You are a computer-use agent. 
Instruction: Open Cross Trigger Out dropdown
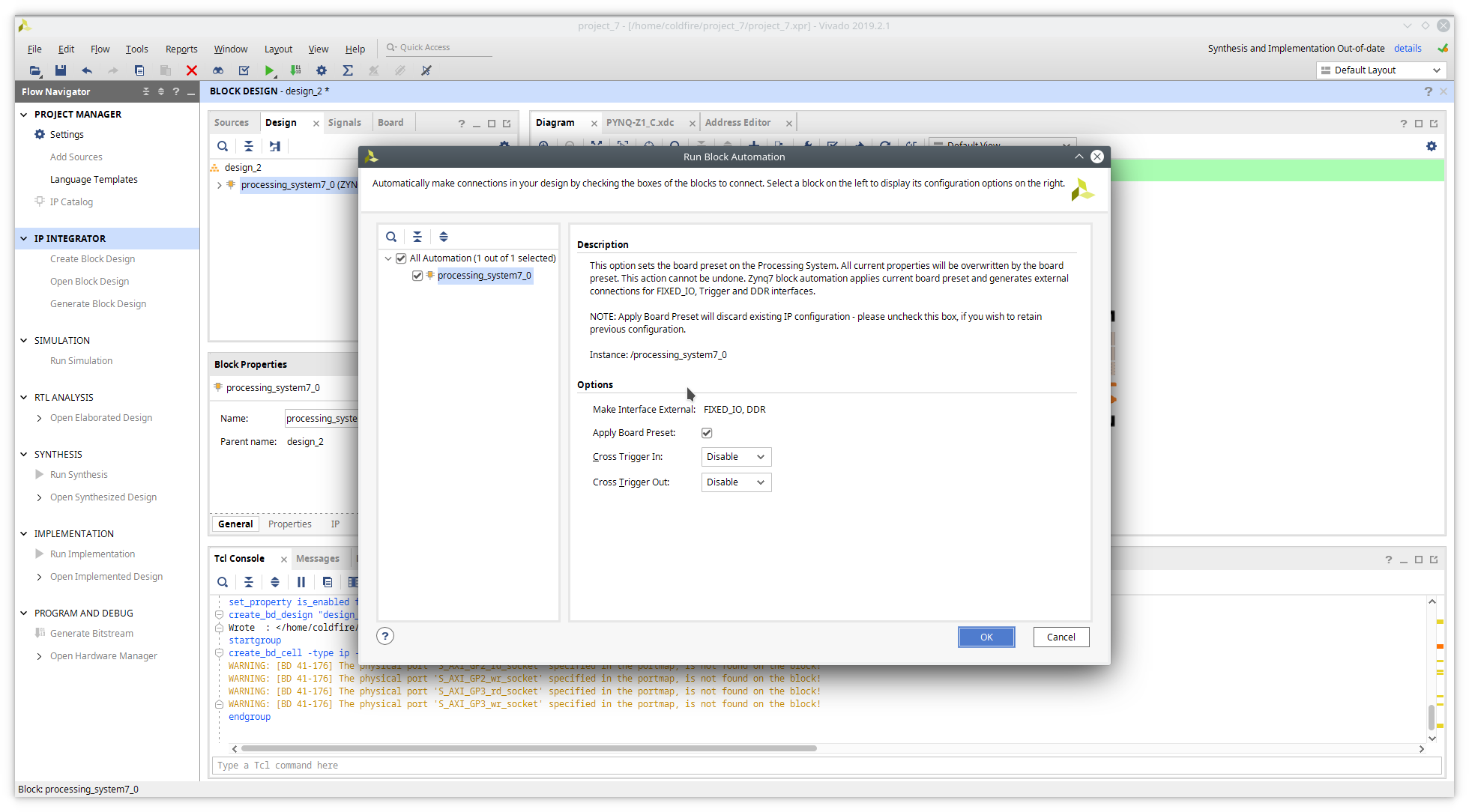click(736, 482)
